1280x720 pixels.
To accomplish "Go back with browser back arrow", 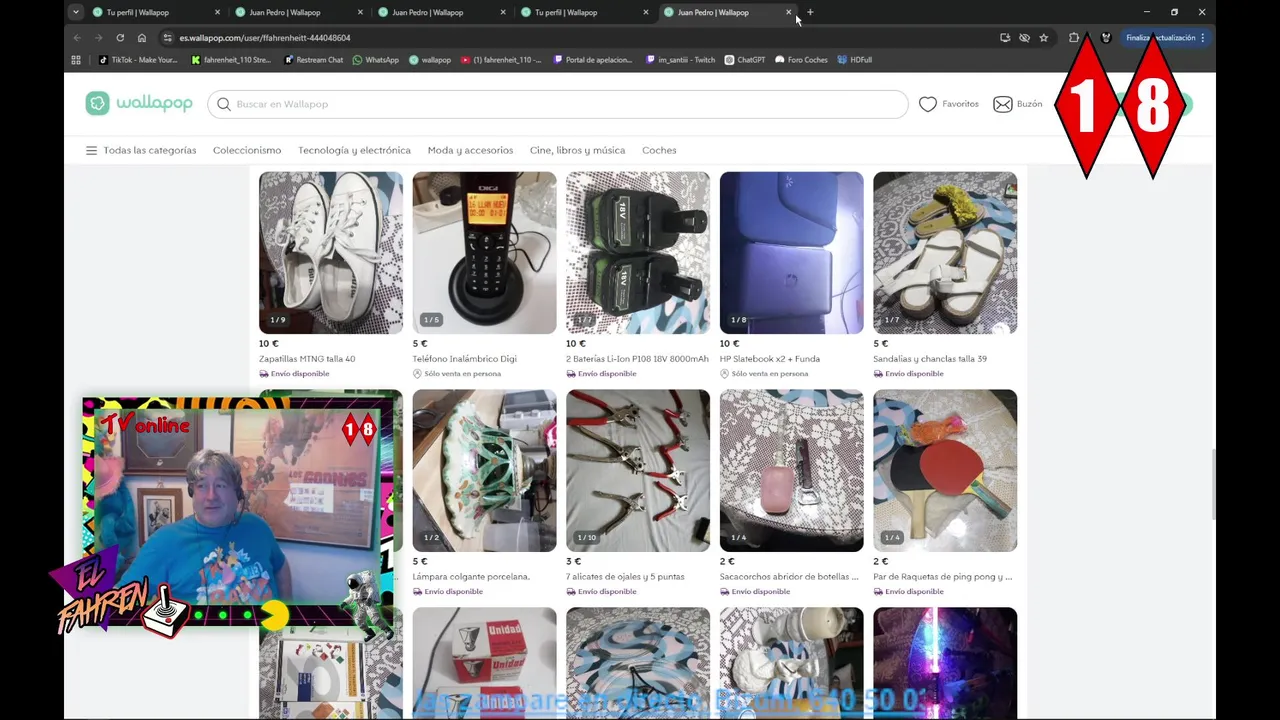I will coord(77,38).
